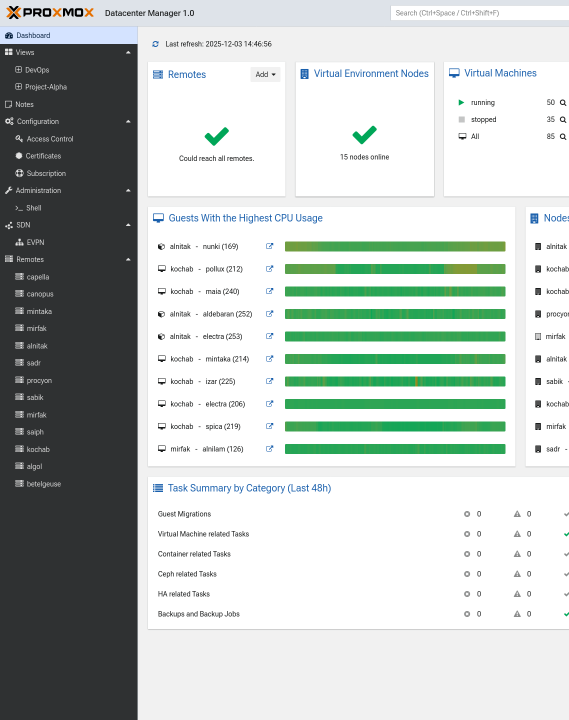The image size is (569, 720).
Task: Open external link for nunki (169) guest
Action: (x=270, y=246)
